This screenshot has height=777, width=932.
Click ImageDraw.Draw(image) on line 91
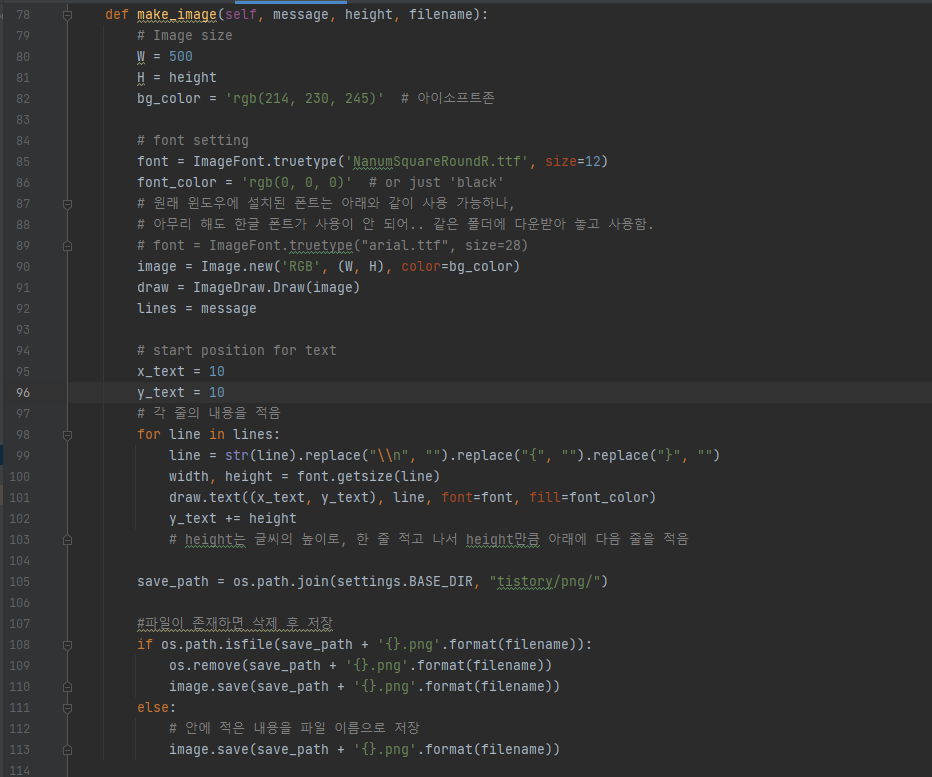coord(276,288)
